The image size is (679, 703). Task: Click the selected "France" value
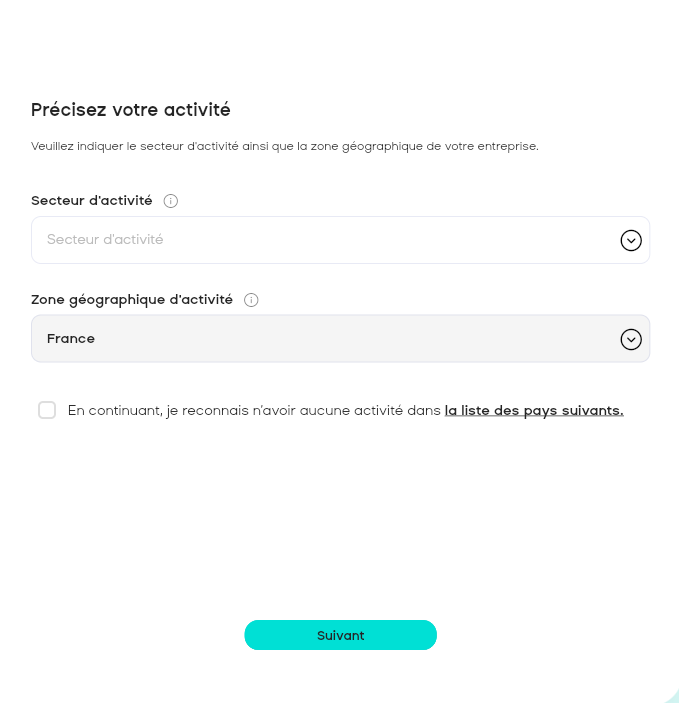(71, 339)
